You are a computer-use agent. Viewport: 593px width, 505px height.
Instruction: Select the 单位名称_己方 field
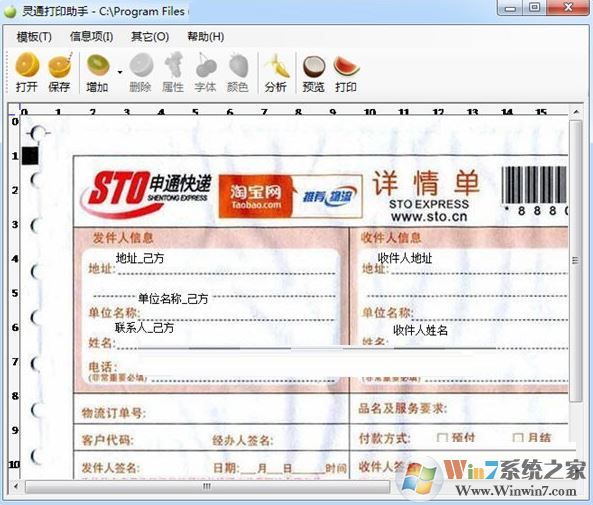coord(173,298)
